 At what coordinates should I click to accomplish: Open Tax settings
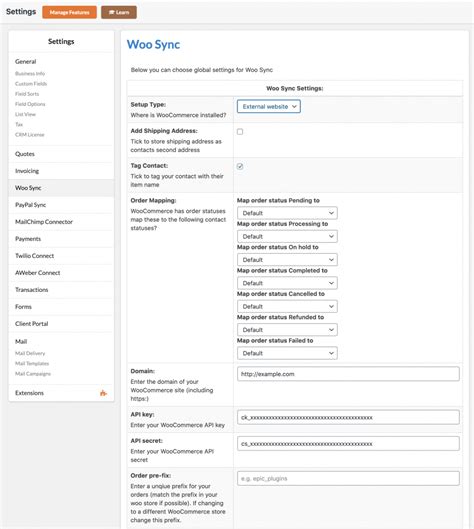click(19, 124)
